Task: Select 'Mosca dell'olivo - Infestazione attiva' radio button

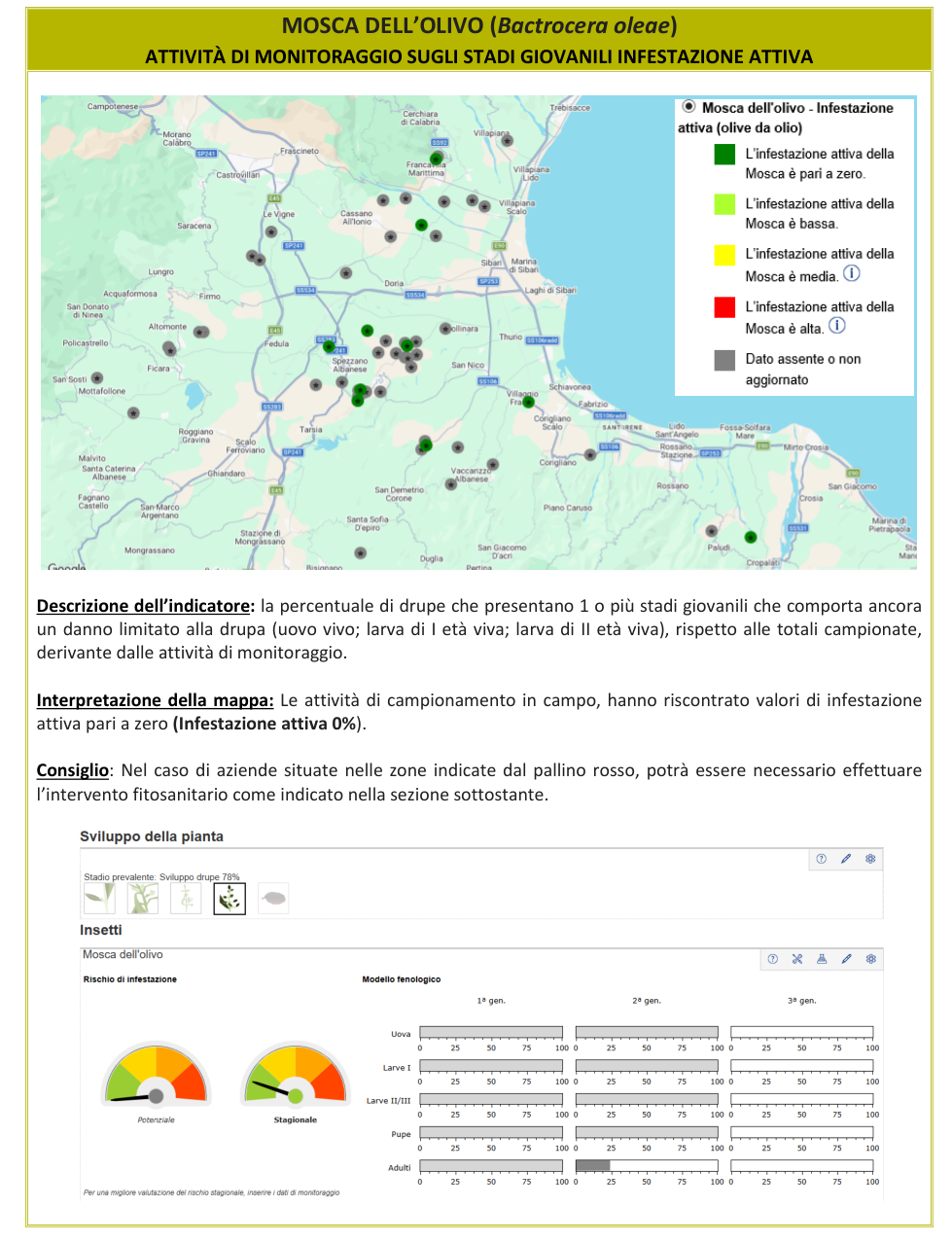Action: pyautogui.click(x=688, y=107)
